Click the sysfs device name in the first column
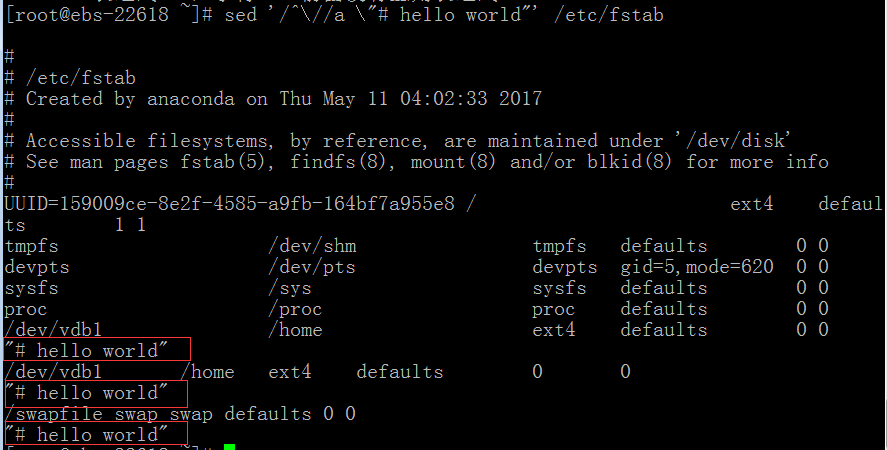Screen dimensions: 887x450 [x=32, y=288]
